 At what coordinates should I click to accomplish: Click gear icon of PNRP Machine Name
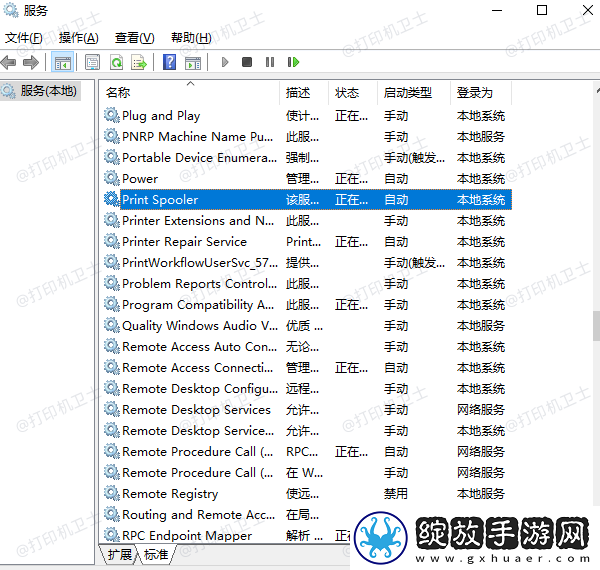112,136
